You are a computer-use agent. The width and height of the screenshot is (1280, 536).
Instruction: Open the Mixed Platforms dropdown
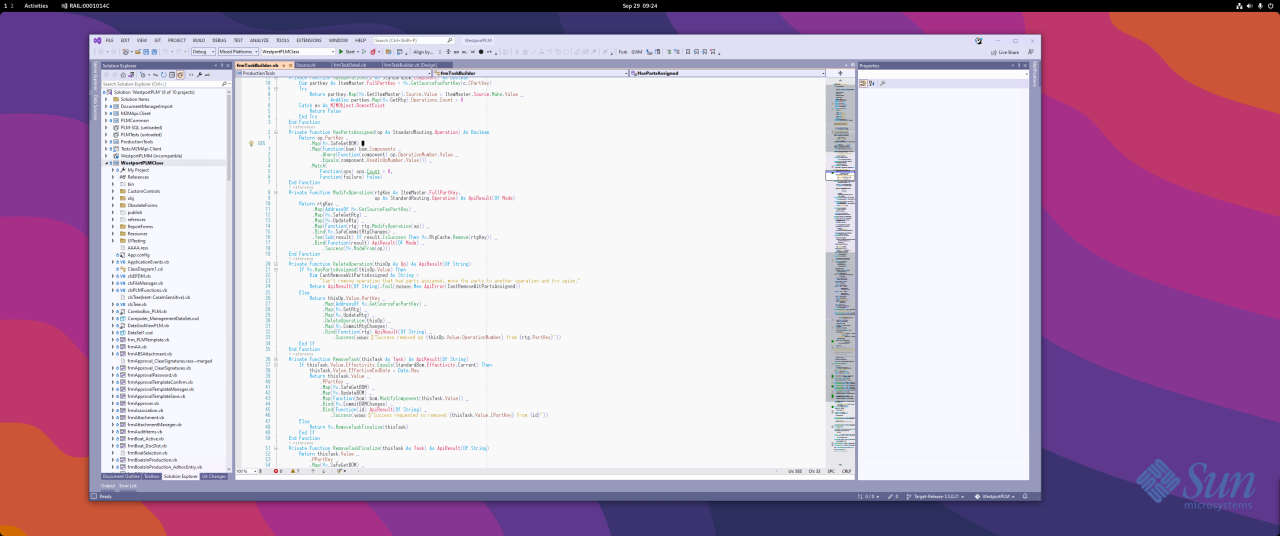tap(238, 51)
